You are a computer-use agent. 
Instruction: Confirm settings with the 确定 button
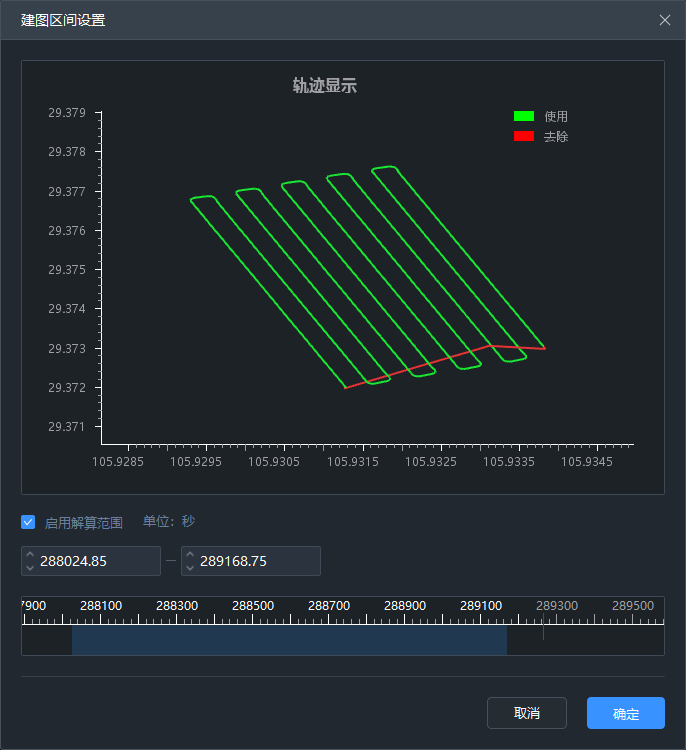[625, 713]
